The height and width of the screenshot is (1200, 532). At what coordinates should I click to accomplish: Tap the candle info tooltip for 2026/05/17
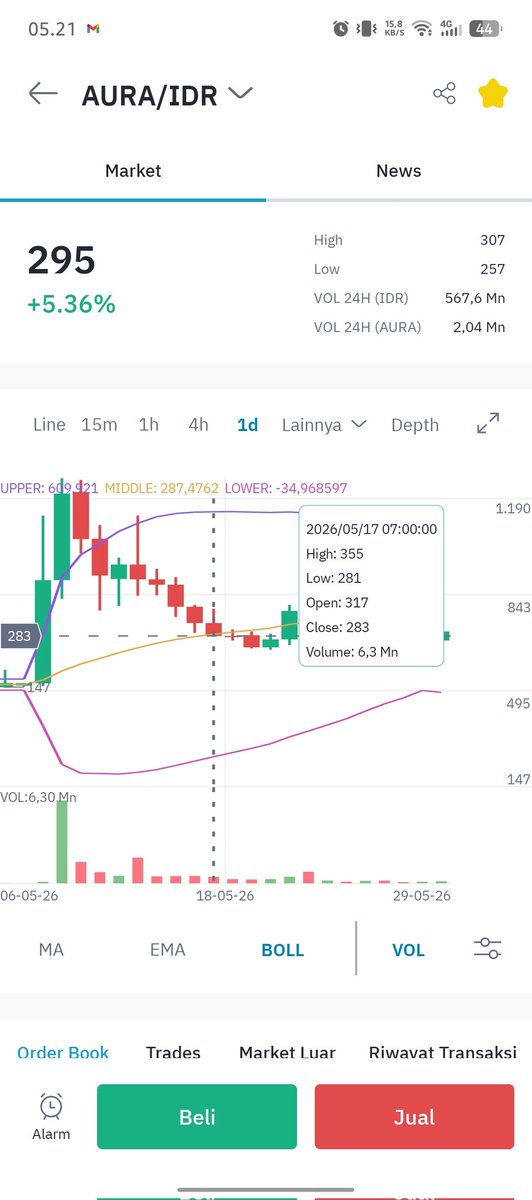click(371, 588)
